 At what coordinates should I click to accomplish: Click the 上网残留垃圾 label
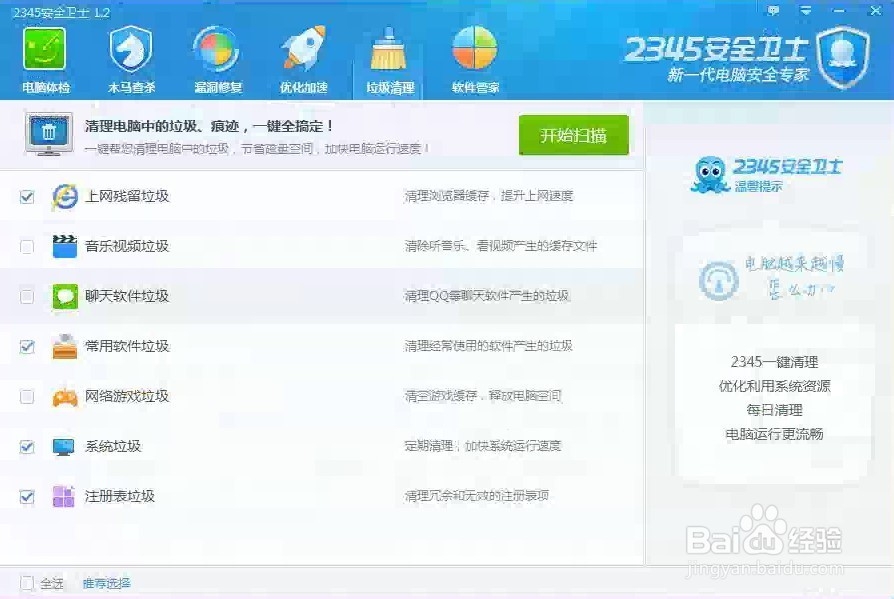127,196
